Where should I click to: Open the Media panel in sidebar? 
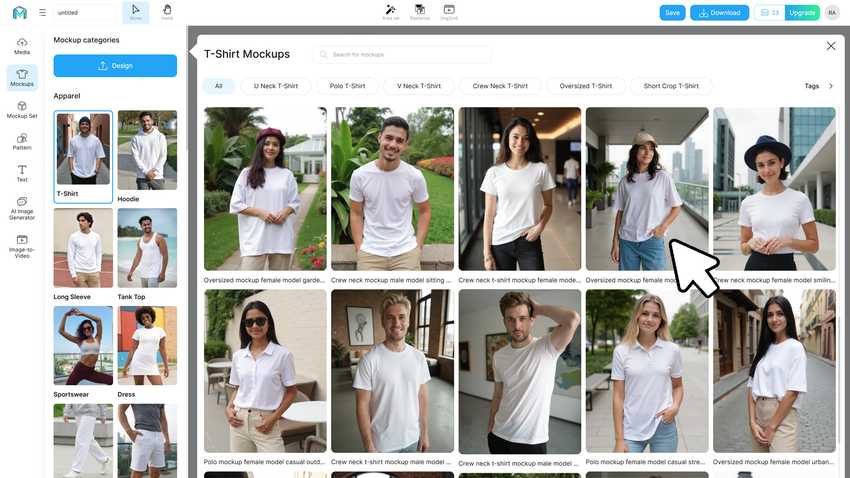[22, 46]
